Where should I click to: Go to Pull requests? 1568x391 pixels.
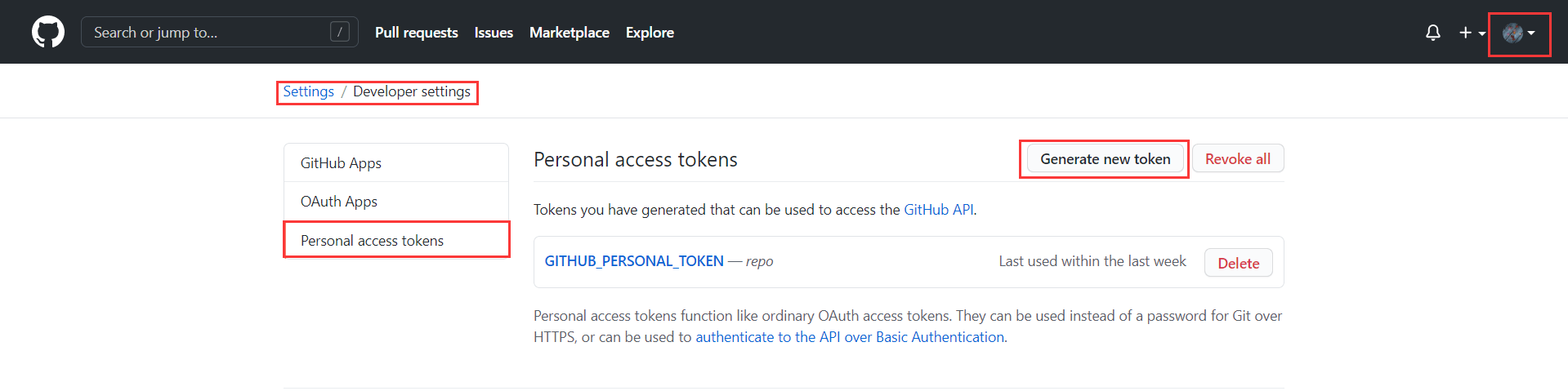click(416, 33)
